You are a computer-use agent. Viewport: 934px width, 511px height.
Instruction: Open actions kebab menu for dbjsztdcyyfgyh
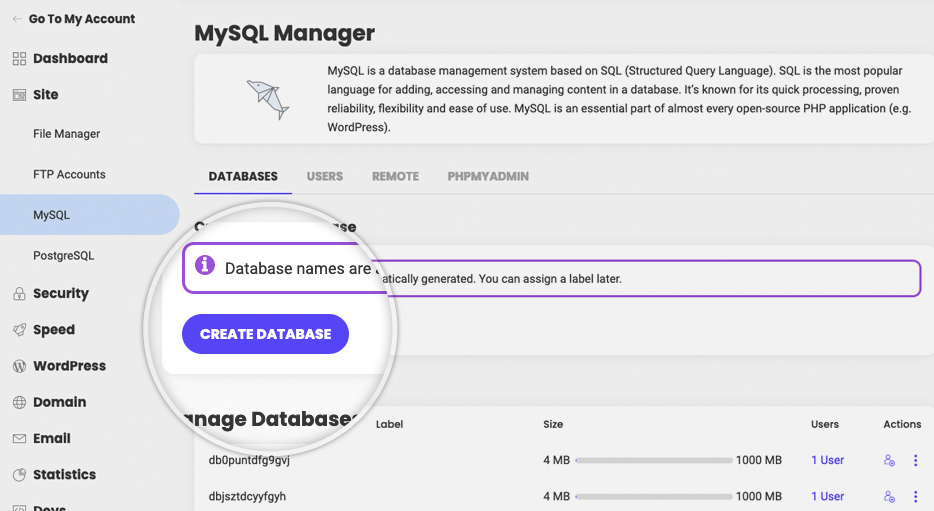coord(916,497)
